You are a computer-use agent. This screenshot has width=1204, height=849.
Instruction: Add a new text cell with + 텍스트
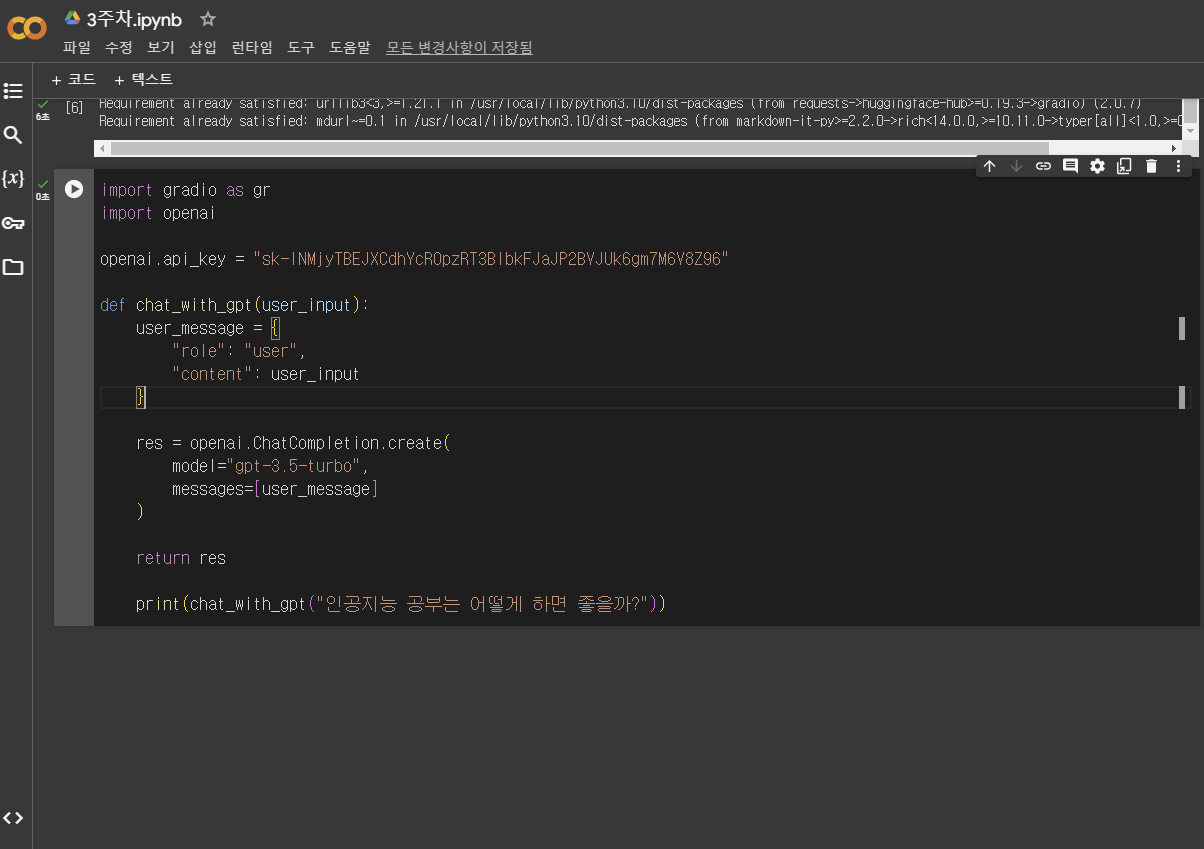[x=143, y=79]
